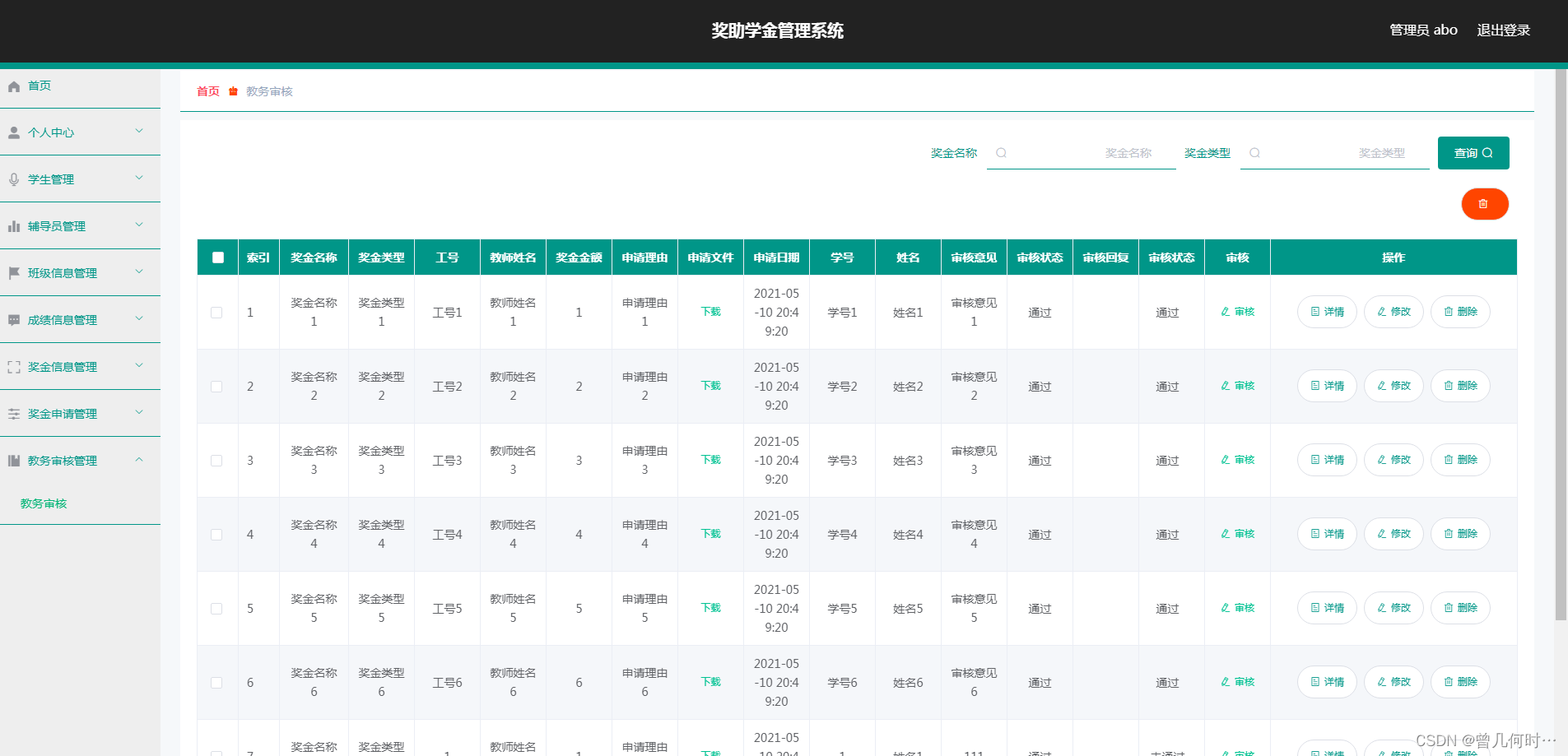Check the checkbox for row 1

point(216,313)
